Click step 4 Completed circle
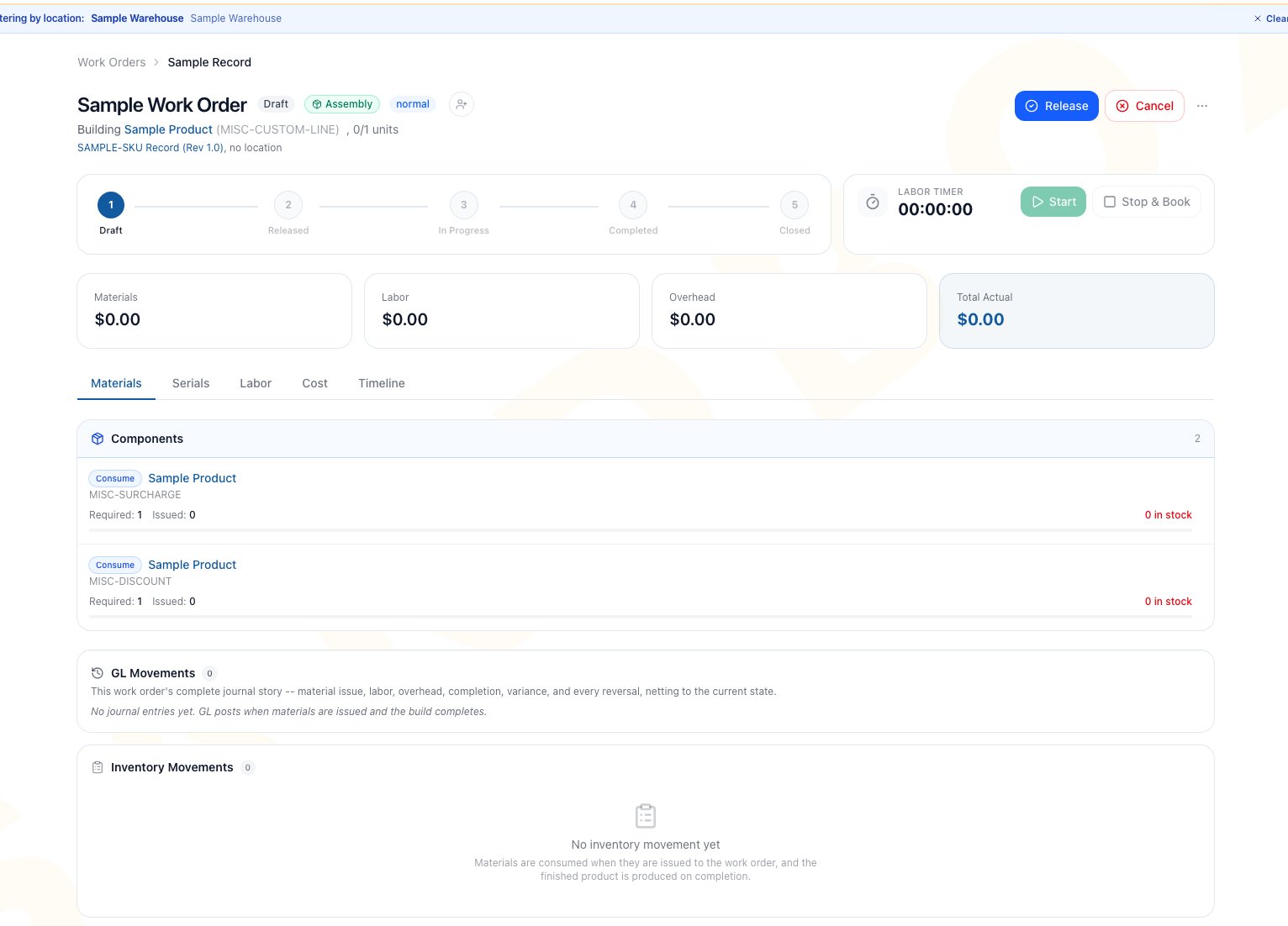Screen dimensions: 1288x926 click(633, 205)
